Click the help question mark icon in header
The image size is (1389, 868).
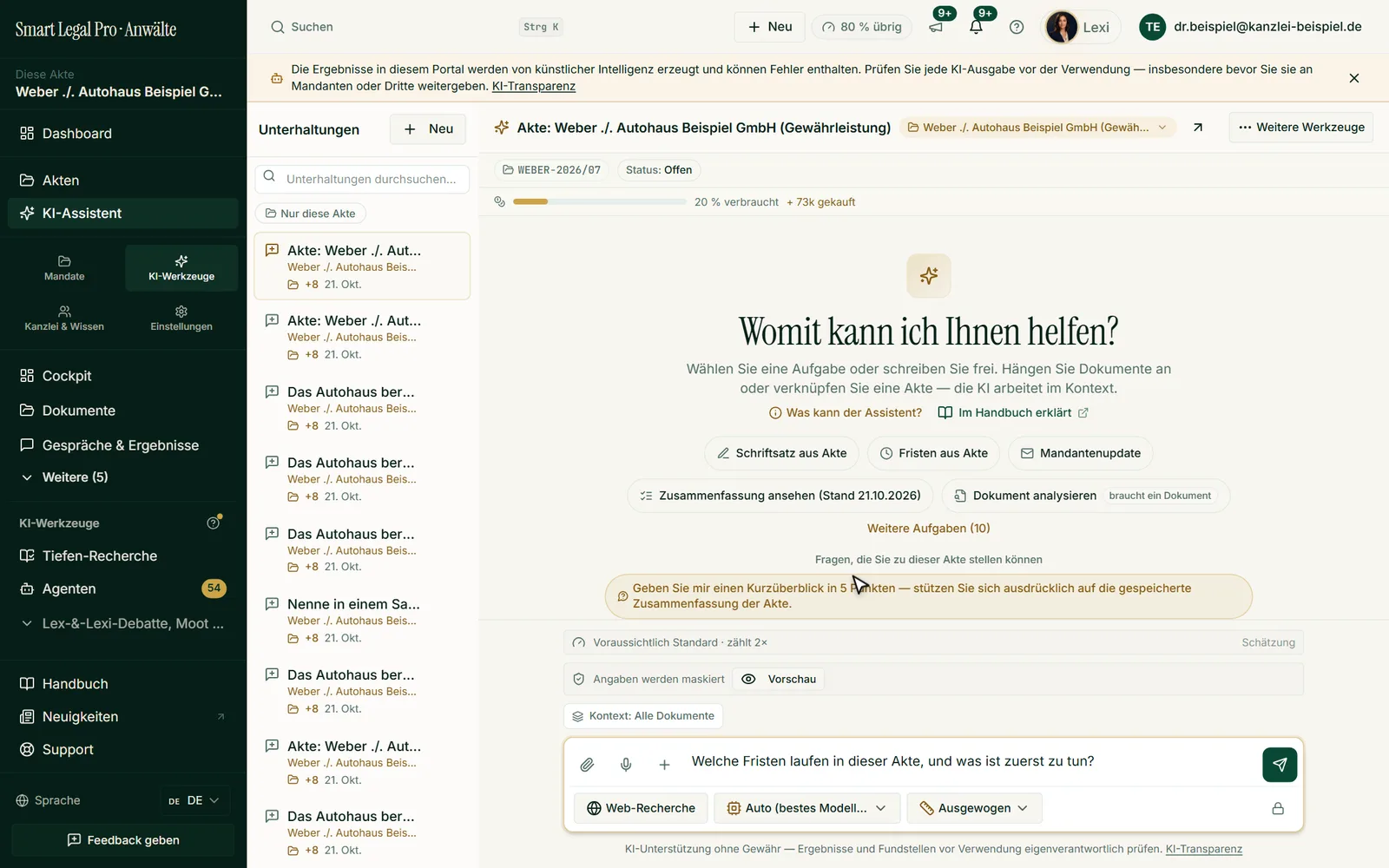pyautogui.click(x=1017, y=27)
